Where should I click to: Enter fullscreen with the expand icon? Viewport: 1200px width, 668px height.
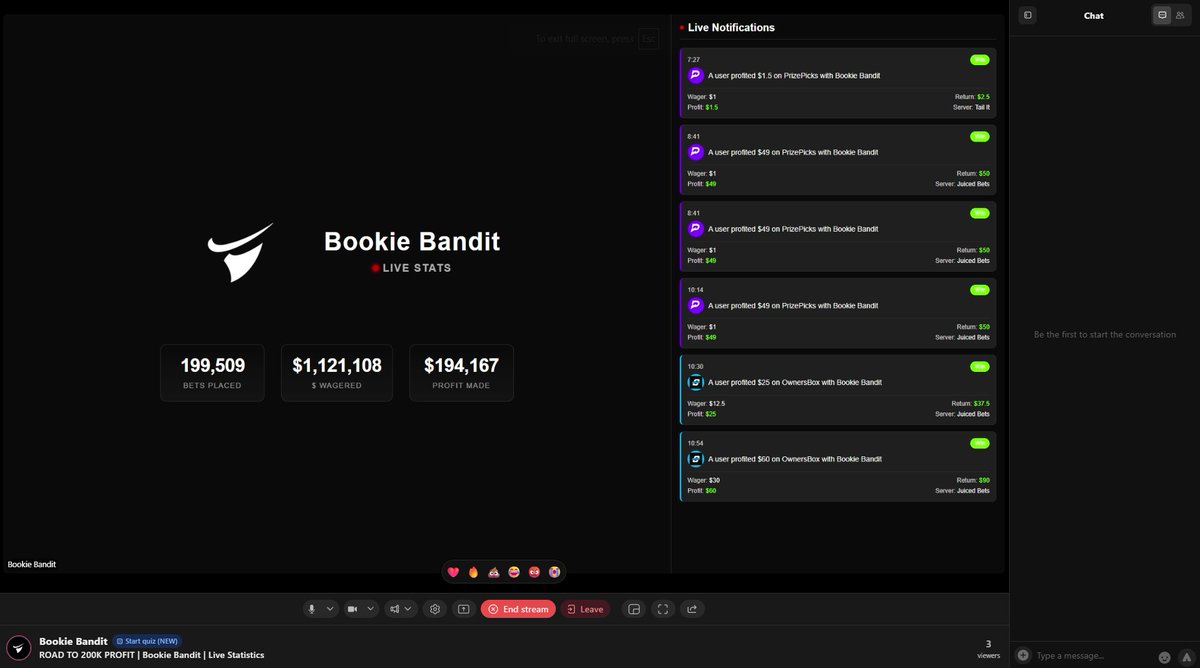coord(663,608)
